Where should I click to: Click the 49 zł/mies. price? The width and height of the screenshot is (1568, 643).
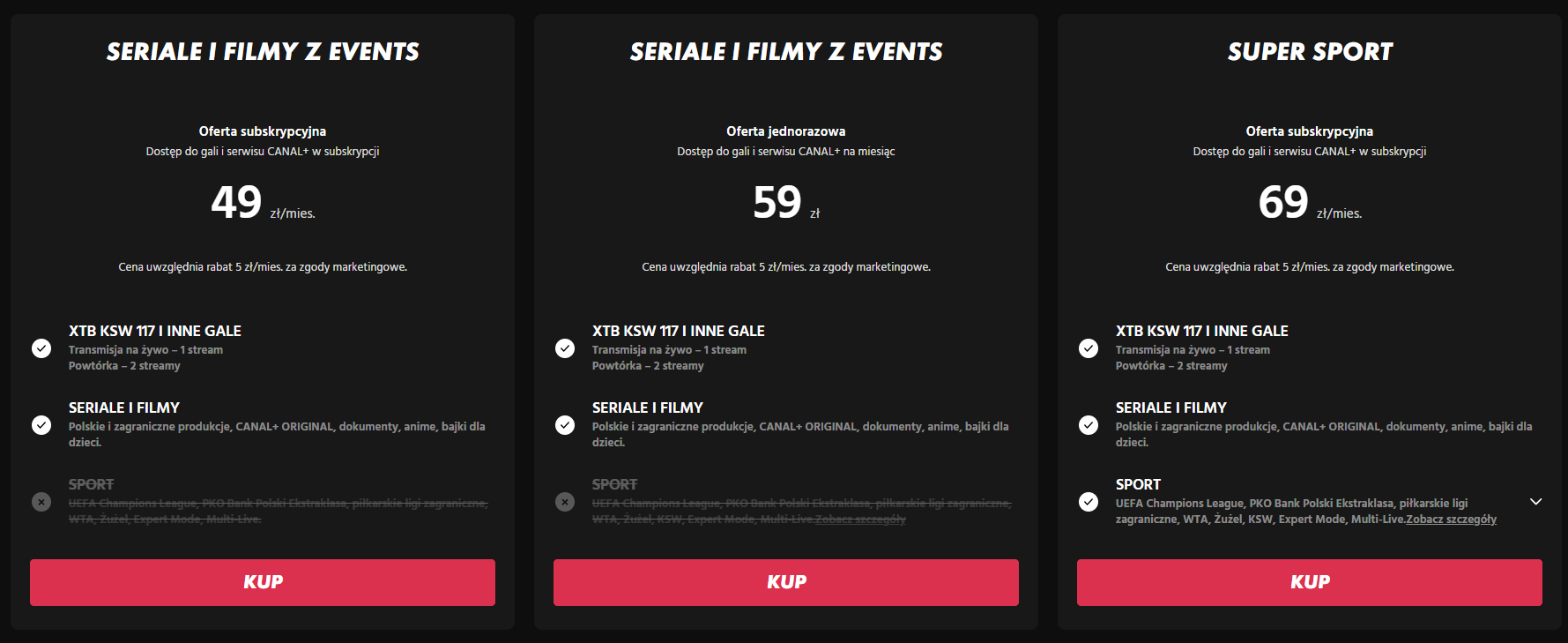pos(262,203)
